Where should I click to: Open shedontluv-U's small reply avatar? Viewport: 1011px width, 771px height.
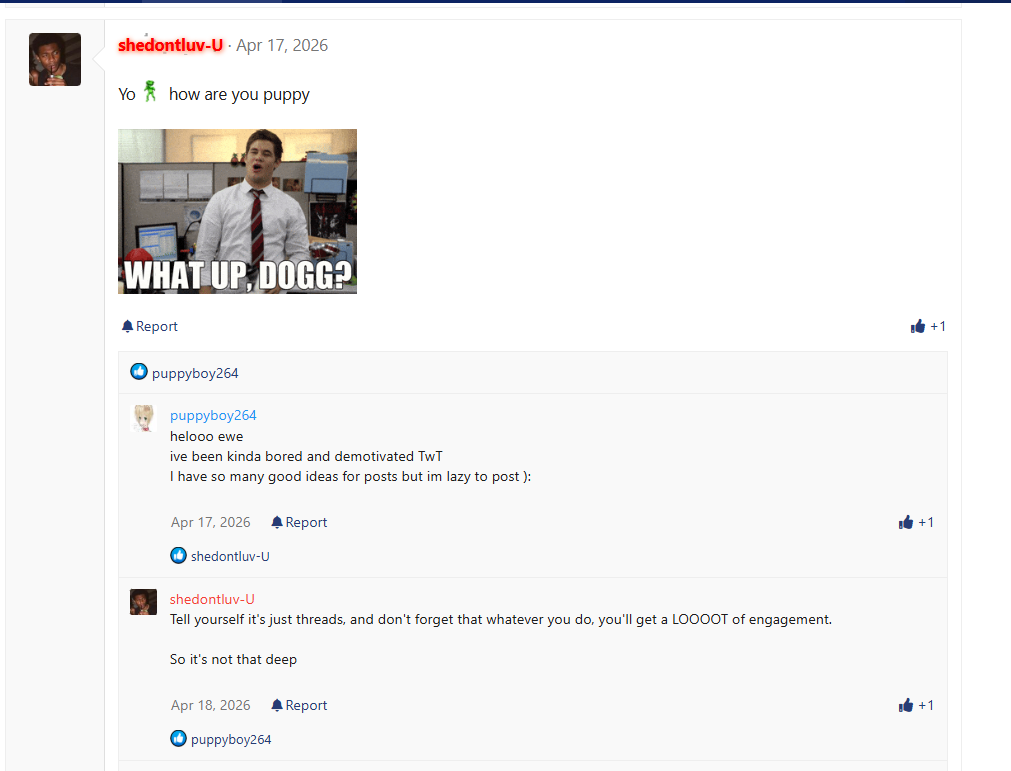143,602
